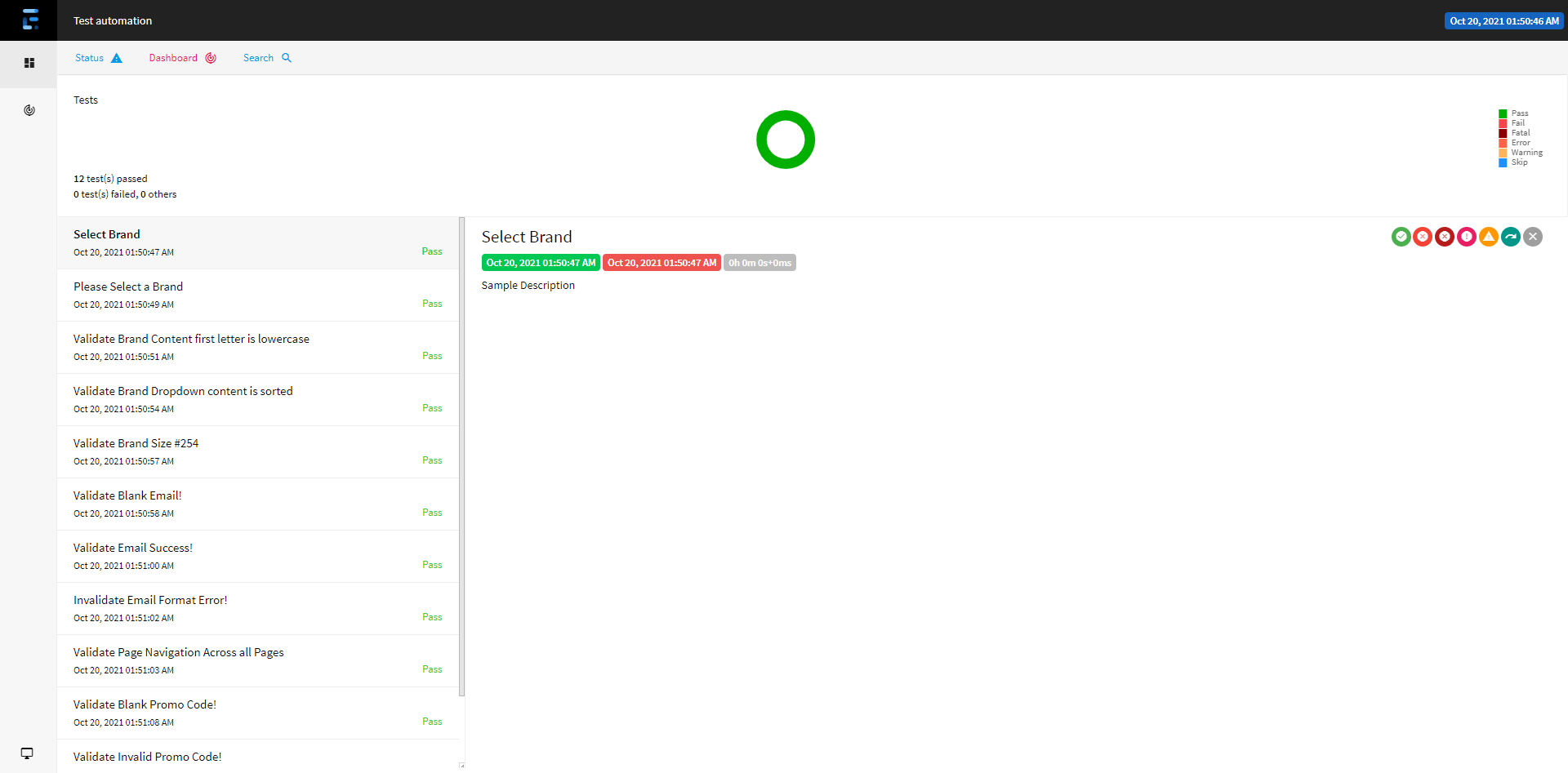Open the Dashboard filter dropdown

coord(181,57)
